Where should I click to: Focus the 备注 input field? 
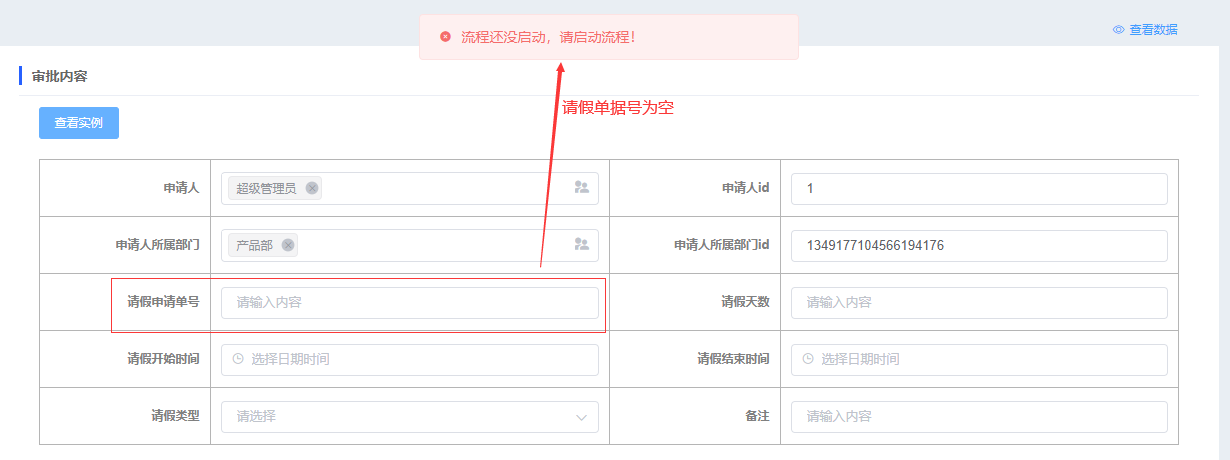click(x=979, y=416)
